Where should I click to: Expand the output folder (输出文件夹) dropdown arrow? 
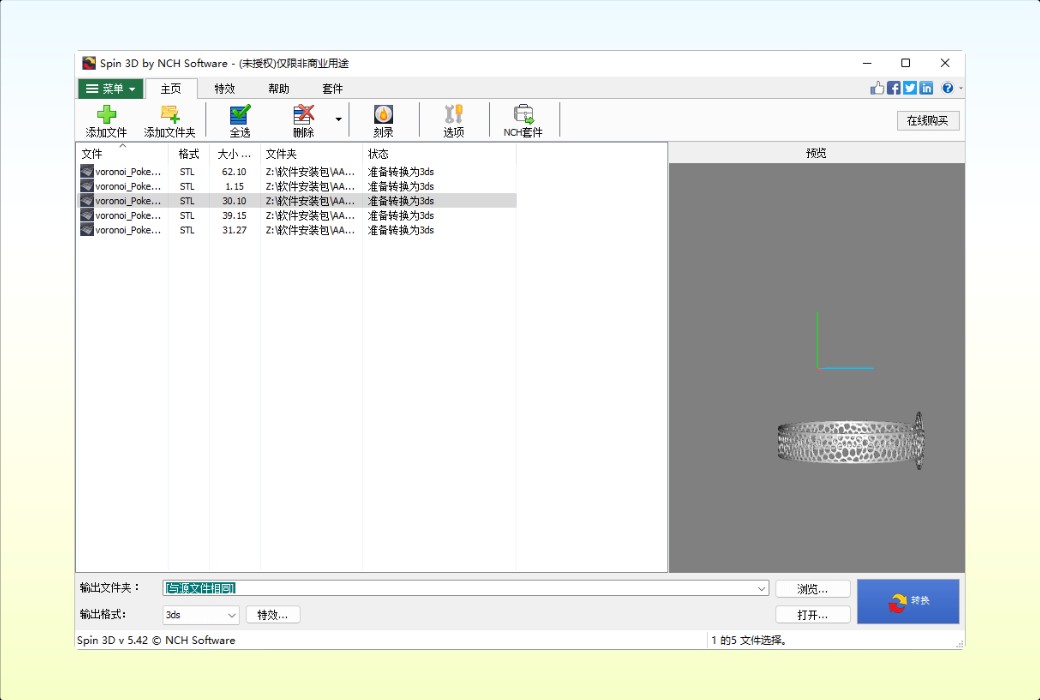pyautogui.click(x=761, y=588)
